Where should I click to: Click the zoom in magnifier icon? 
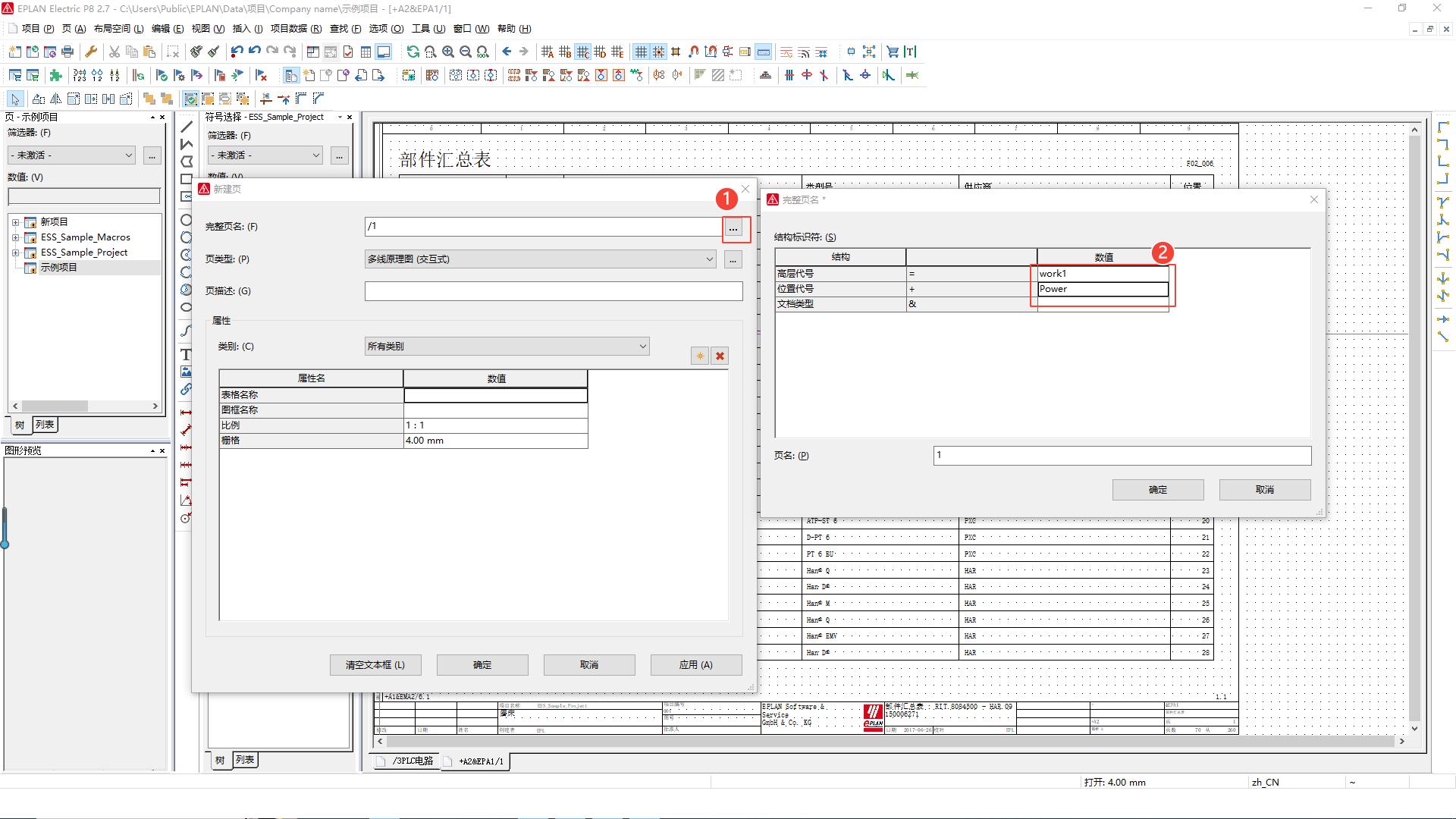[448, 52]
